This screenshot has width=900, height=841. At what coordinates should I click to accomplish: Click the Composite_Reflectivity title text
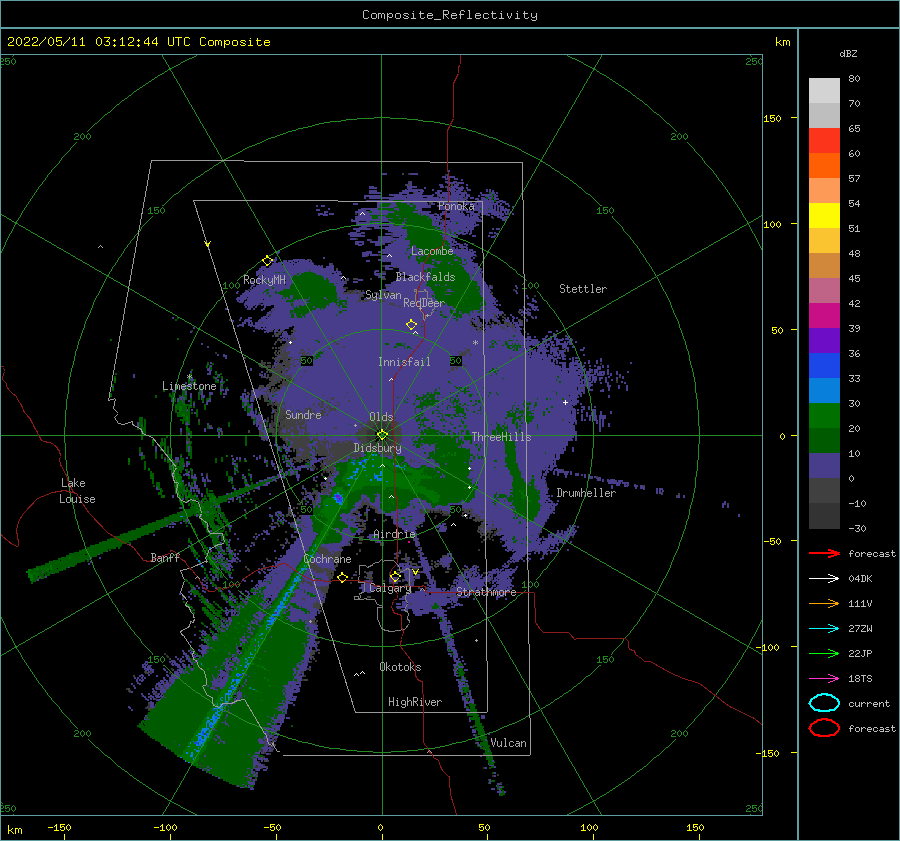click(x=450, y=15)
